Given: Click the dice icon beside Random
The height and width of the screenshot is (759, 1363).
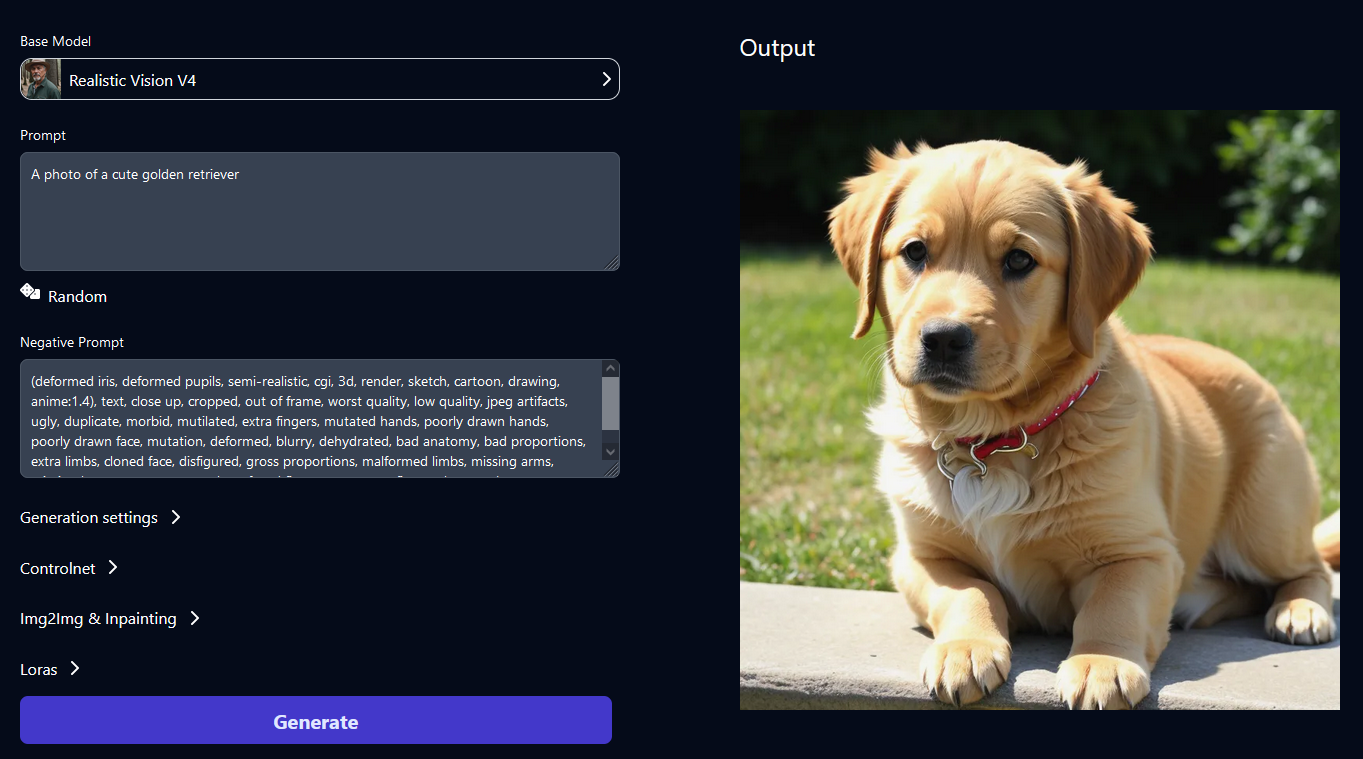Looking at the screenshot, I should 30,292.
